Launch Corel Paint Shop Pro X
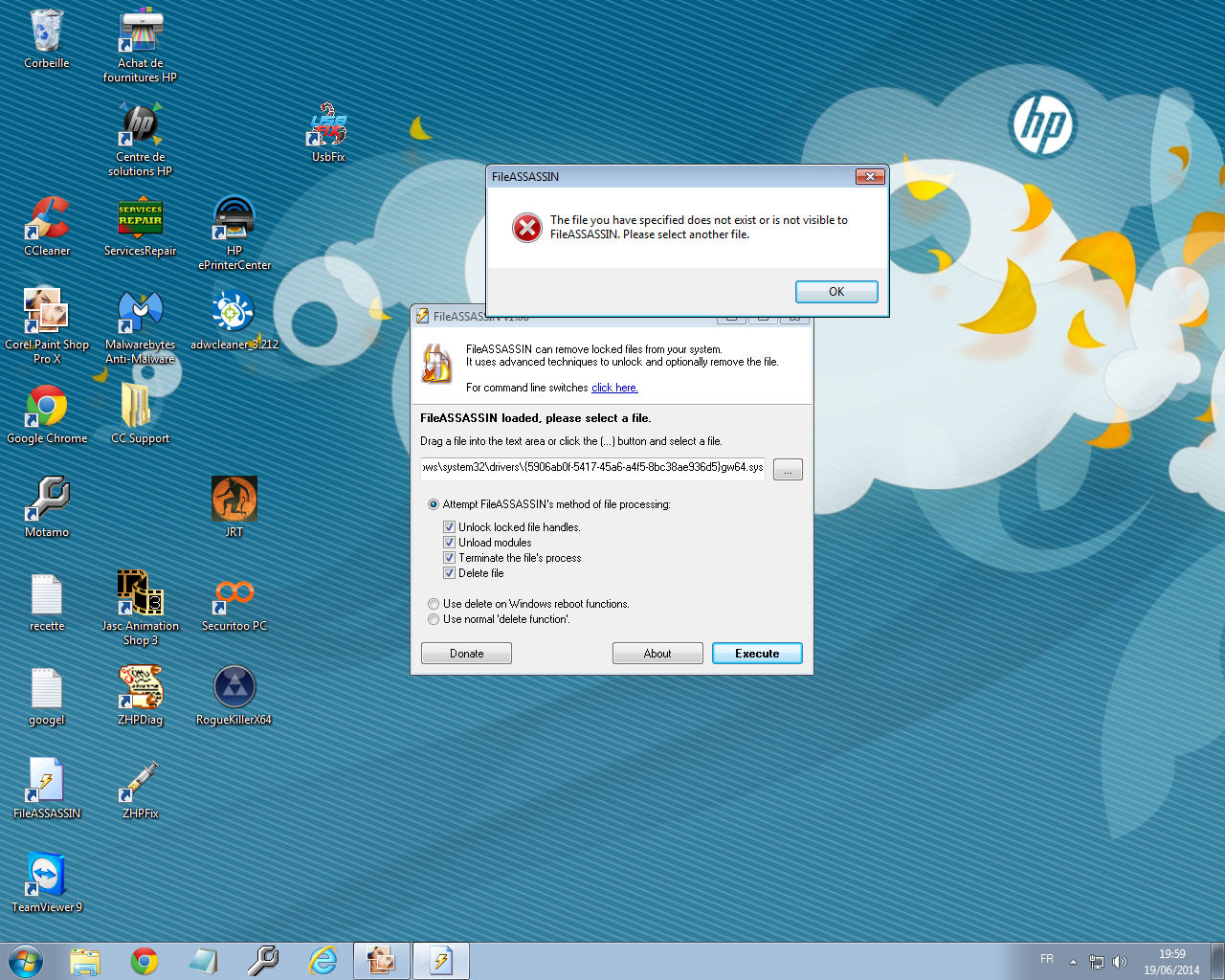 click(x=47, y=327)
